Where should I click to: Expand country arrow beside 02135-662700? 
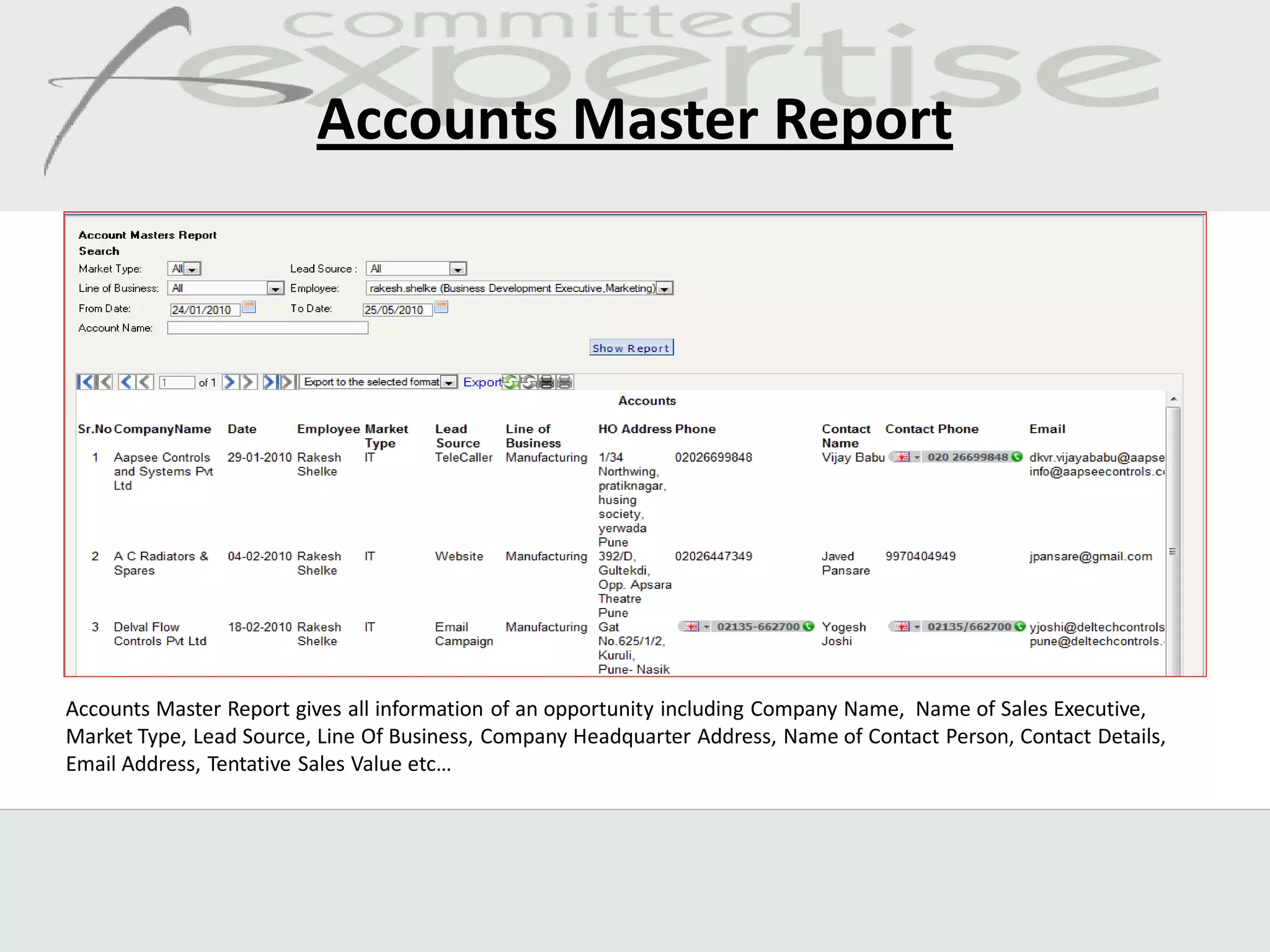(706, 627)
